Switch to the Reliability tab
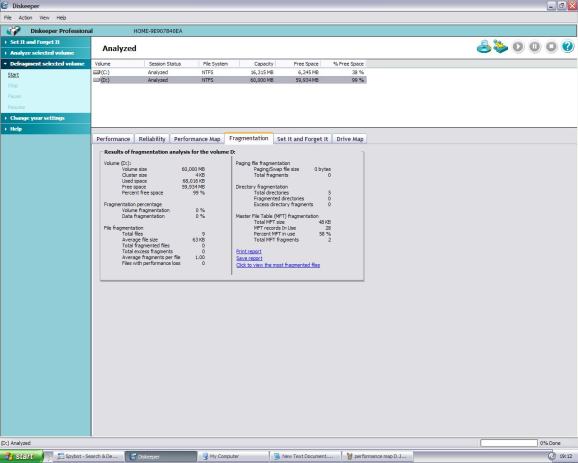 point(152,139)
